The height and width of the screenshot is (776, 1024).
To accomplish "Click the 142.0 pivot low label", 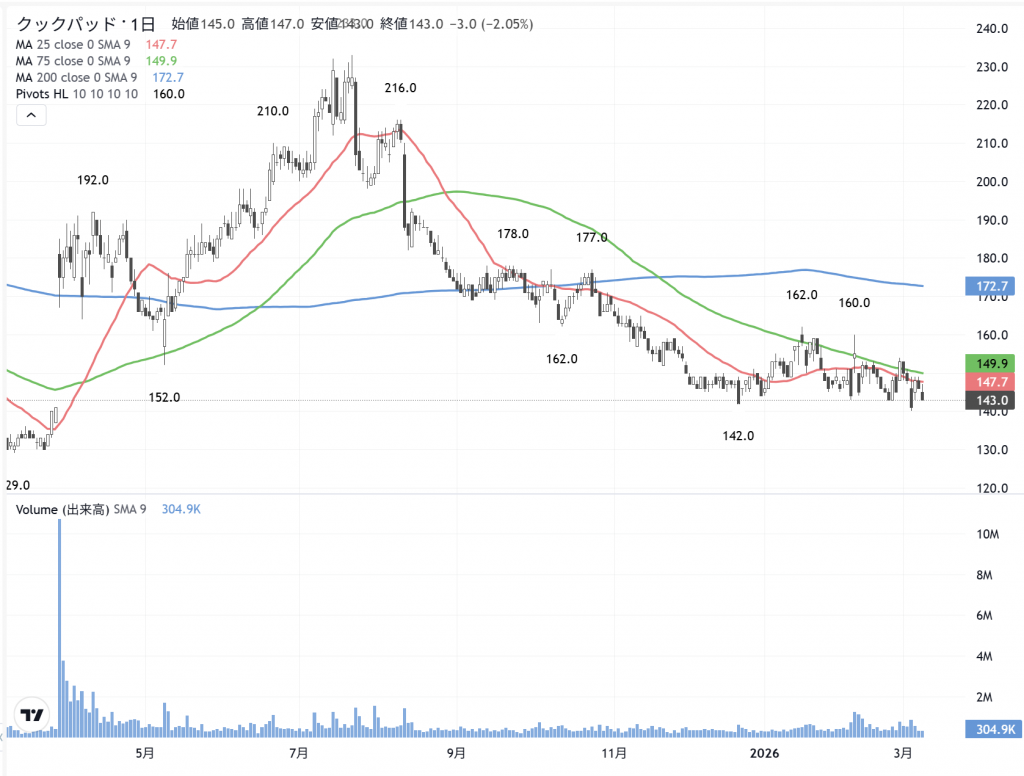I will pos(738,436).
